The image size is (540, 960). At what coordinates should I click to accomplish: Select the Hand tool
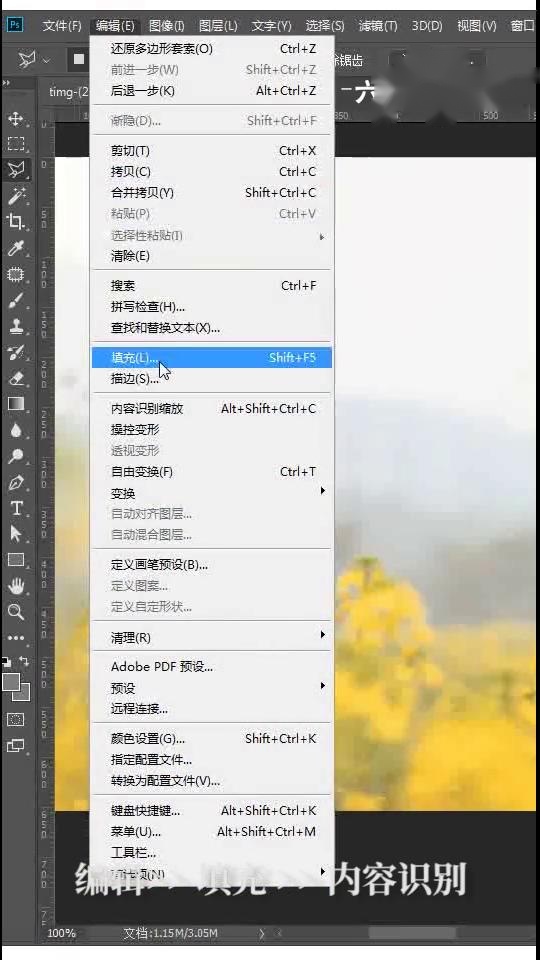click(16, 587)
